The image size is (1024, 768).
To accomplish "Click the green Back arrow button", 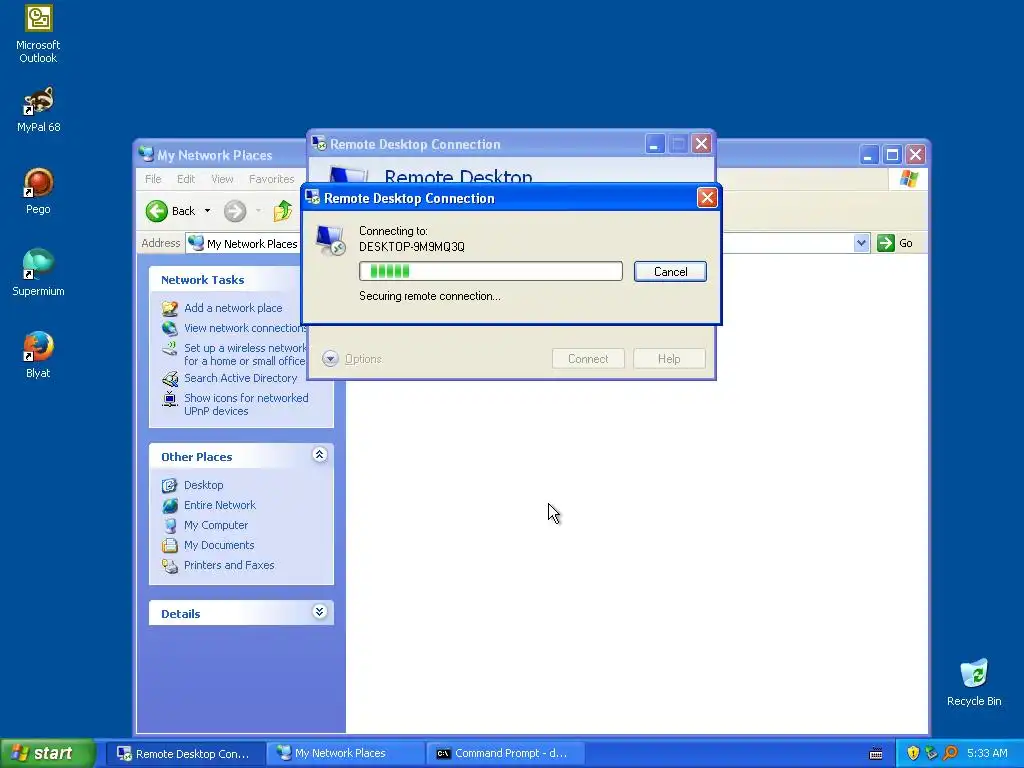I will coord(157,211).
